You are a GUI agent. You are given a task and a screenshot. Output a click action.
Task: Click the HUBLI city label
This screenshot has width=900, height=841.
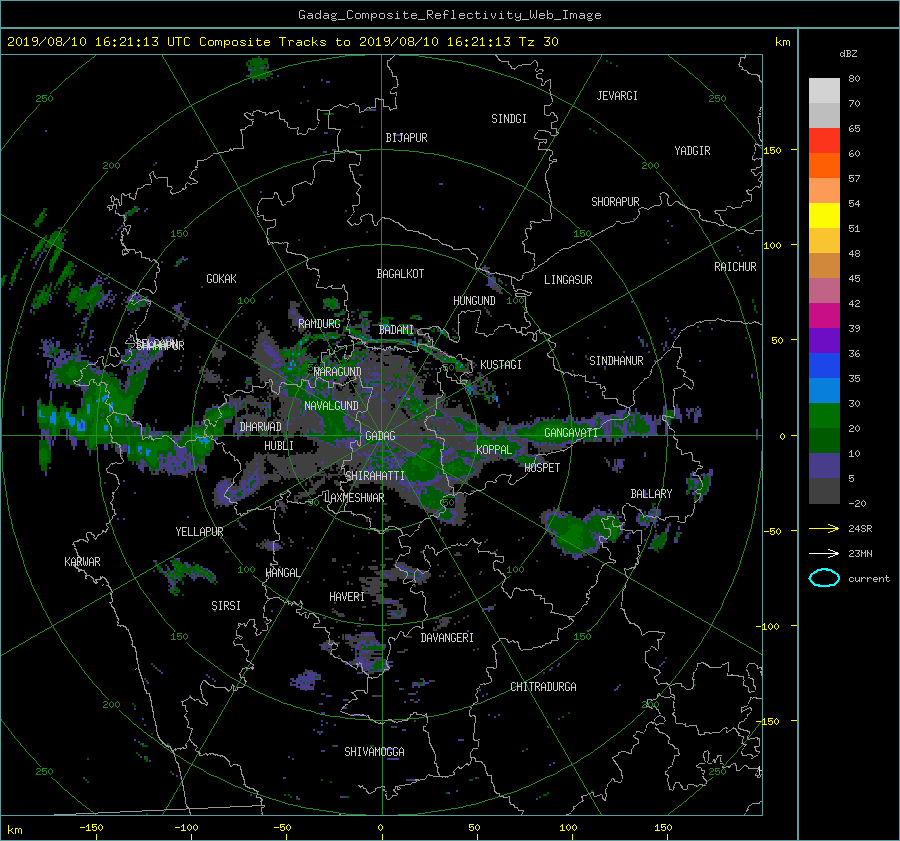[x=279, y=446]
